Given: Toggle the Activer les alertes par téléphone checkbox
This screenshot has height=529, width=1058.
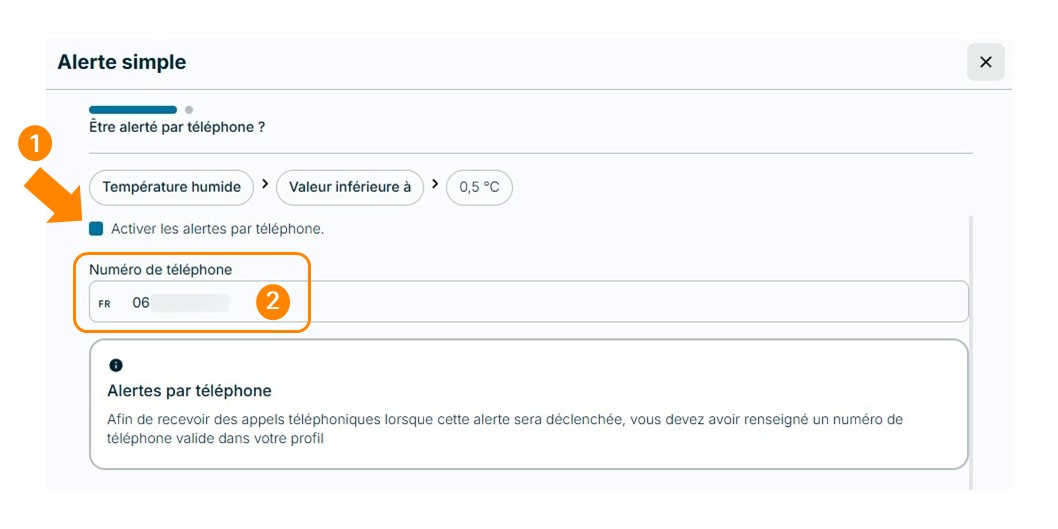Looking at the screenshot, I should tap(96, 229).
